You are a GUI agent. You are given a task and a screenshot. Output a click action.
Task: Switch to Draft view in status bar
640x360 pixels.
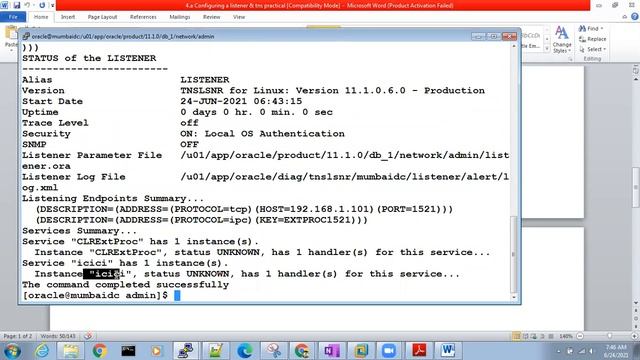(x=551, y=336)
